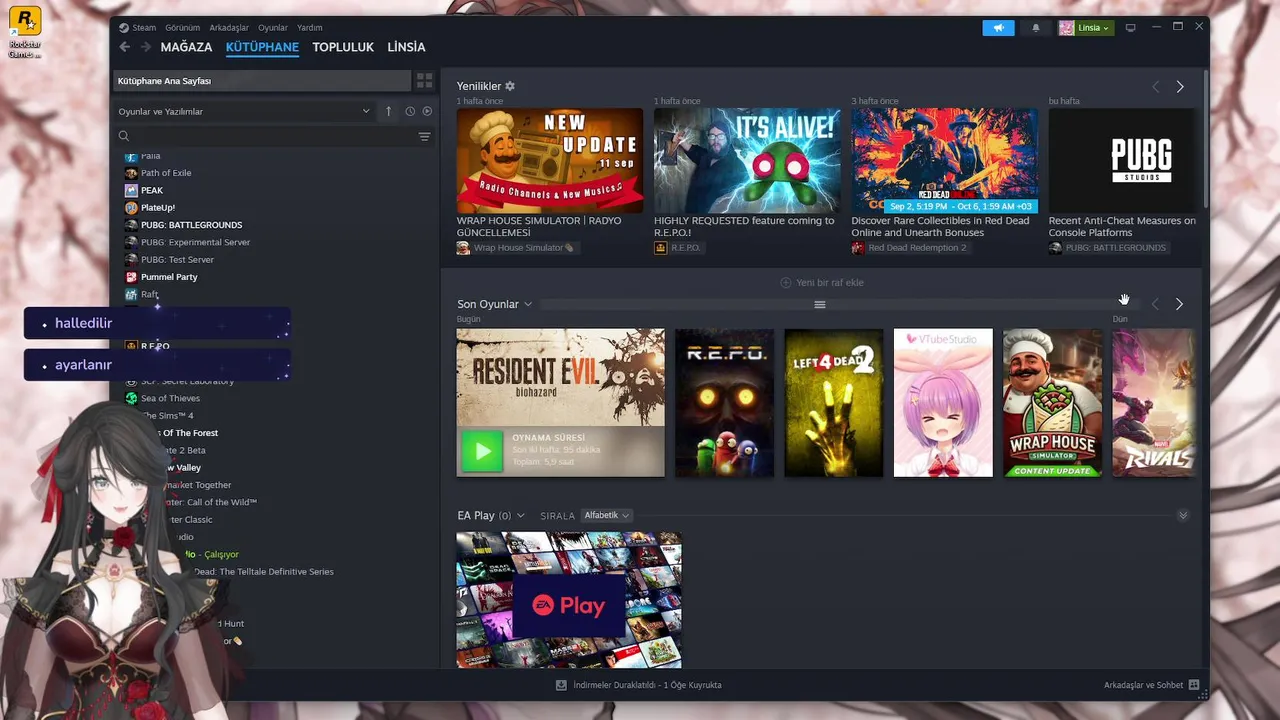1280x720 pixels.
Task: Go back using the Steam navigation arrow
Action: coord(125,47)
